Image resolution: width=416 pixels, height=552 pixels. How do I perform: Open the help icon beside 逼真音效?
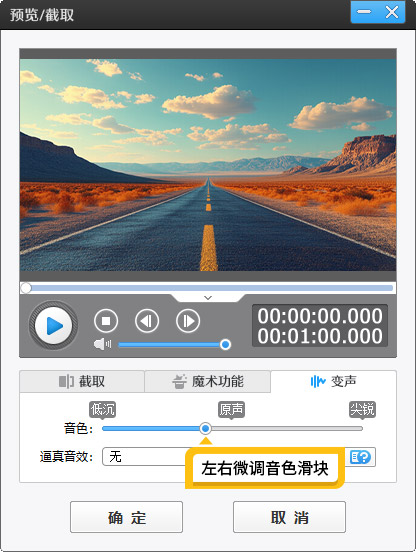tap(360, 457)
